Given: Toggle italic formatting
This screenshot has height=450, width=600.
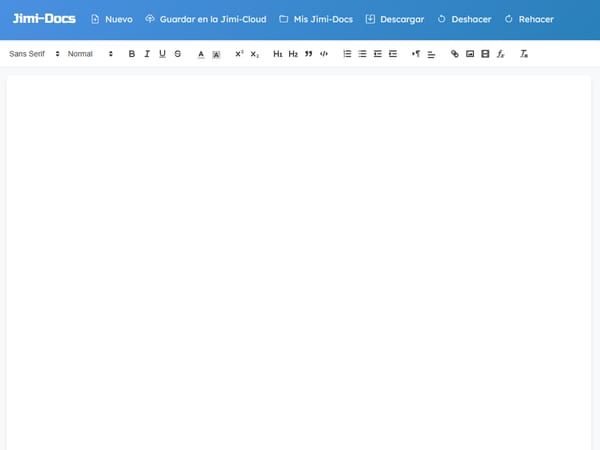Looking at the screenshot, I should click(x=147, y=54).
